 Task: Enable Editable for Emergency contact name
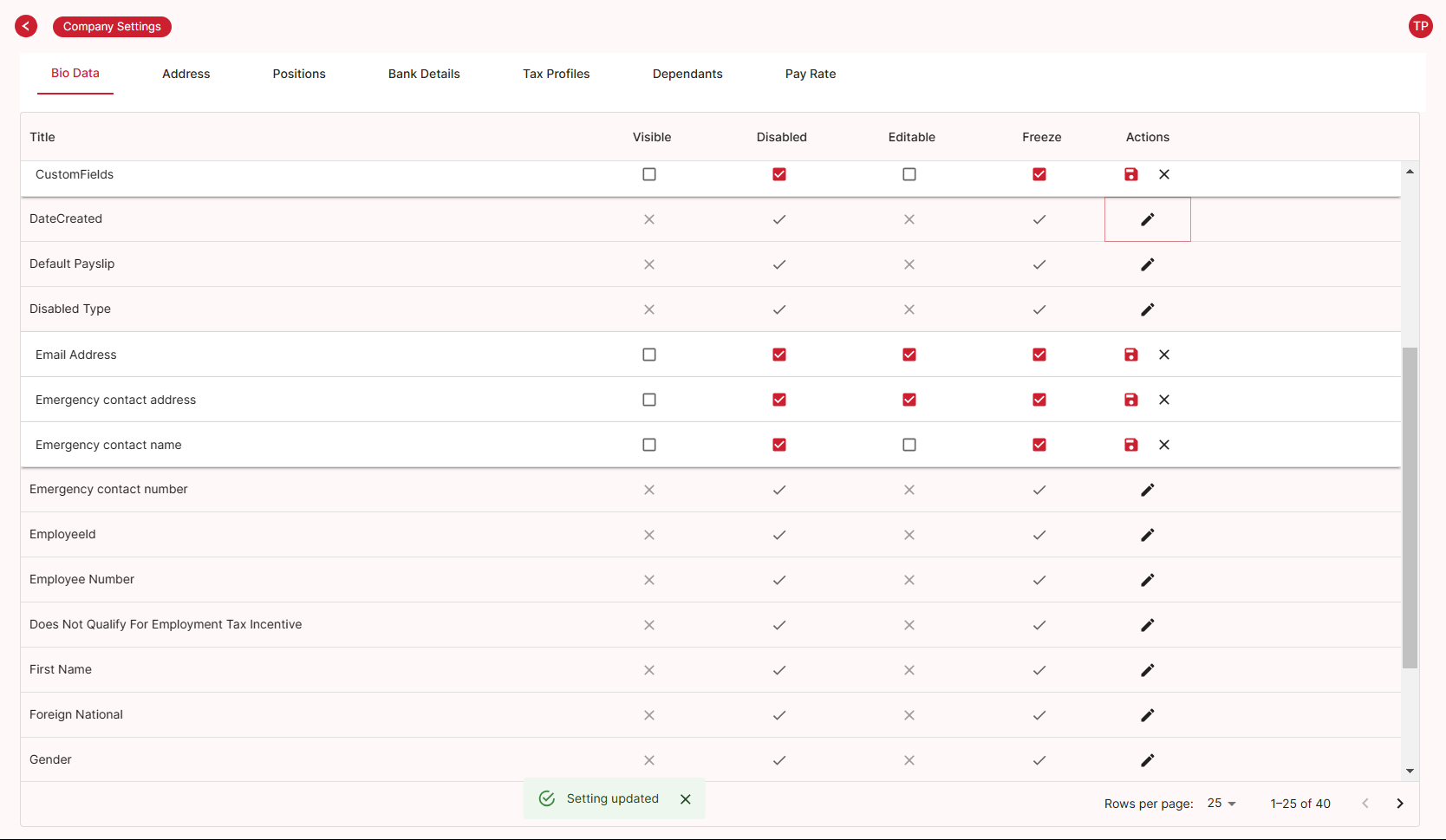909,445
